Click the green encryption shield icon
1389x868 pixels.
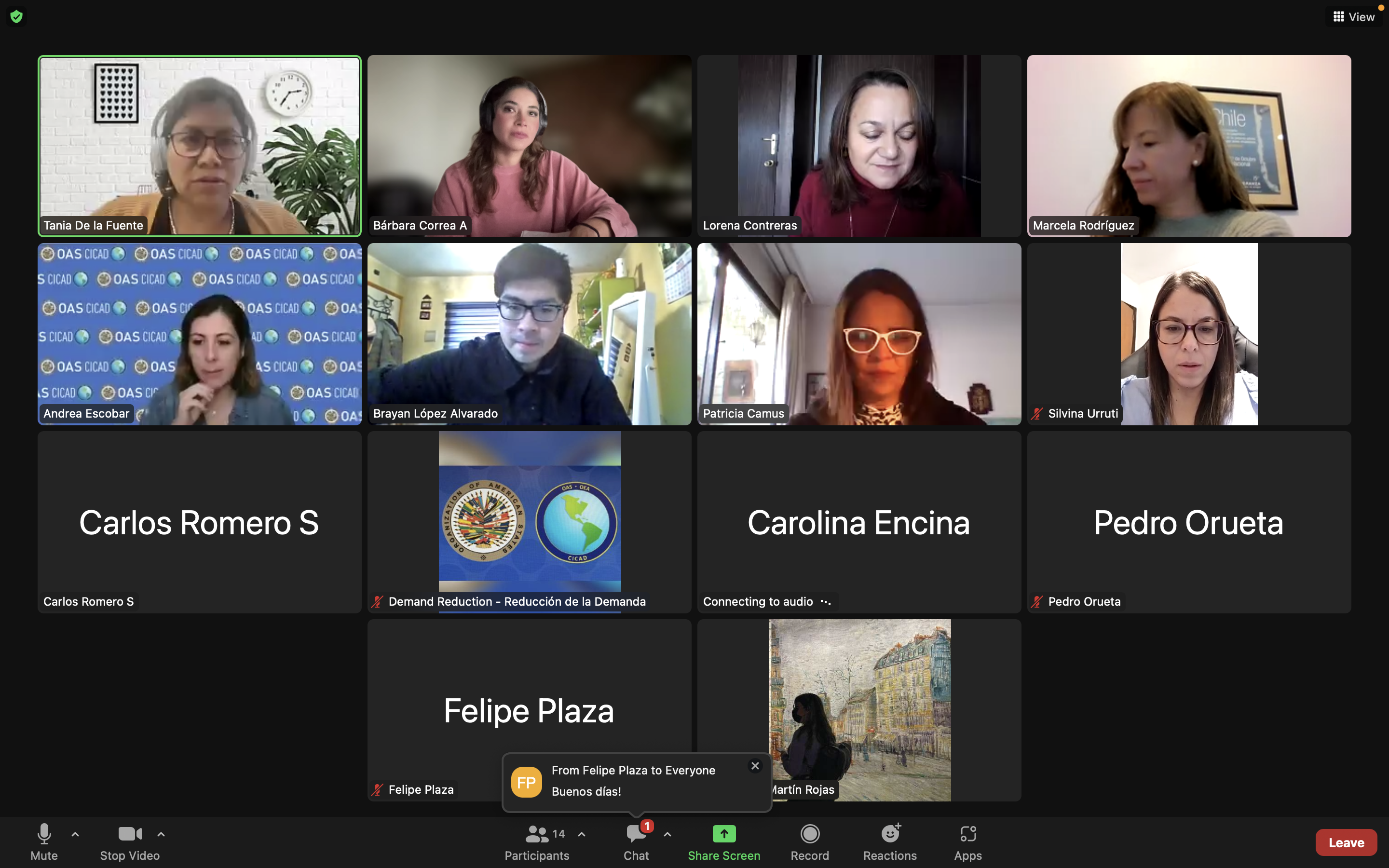tap(16, 17)
